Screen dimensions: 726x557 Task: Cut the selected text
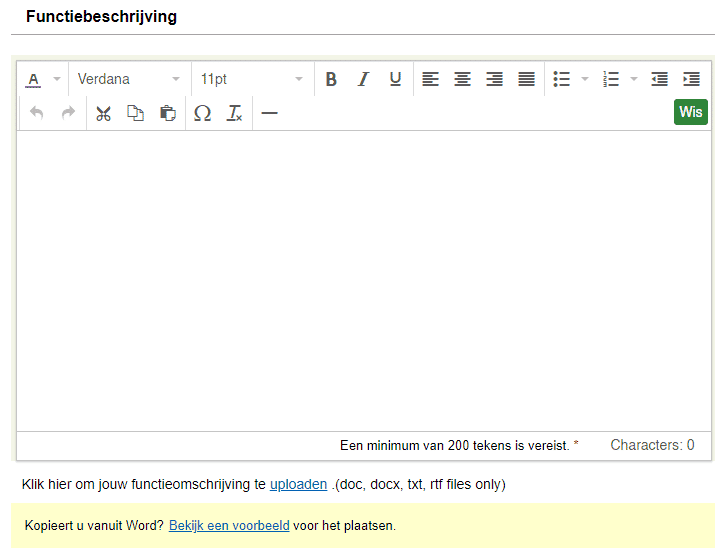[x=103, y=113]
